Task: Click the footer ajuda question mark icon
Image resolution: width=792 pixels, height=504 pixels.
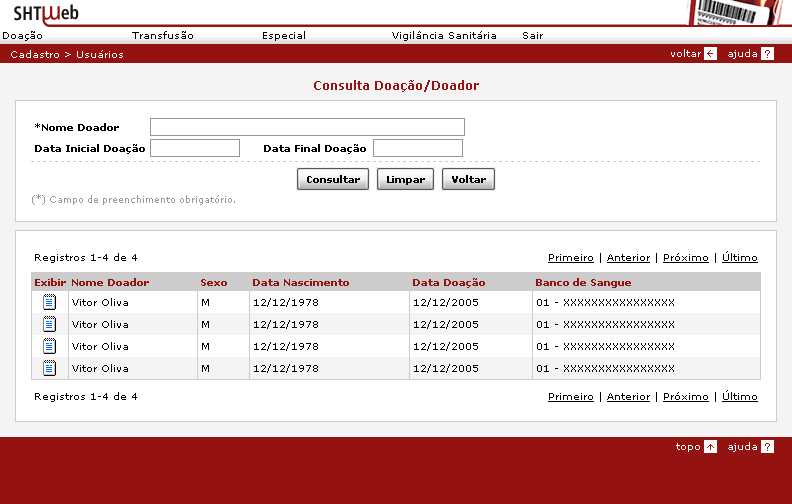Action: (767, 447)
